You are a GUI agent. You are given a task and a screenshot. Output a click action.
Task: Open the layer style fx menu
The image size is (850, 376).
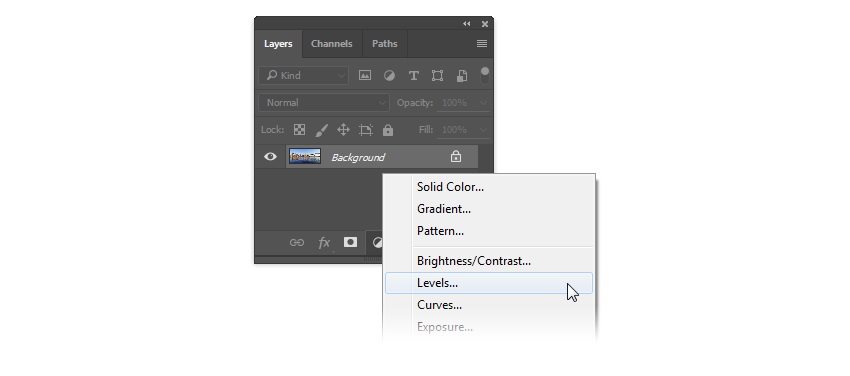(324, 243)
